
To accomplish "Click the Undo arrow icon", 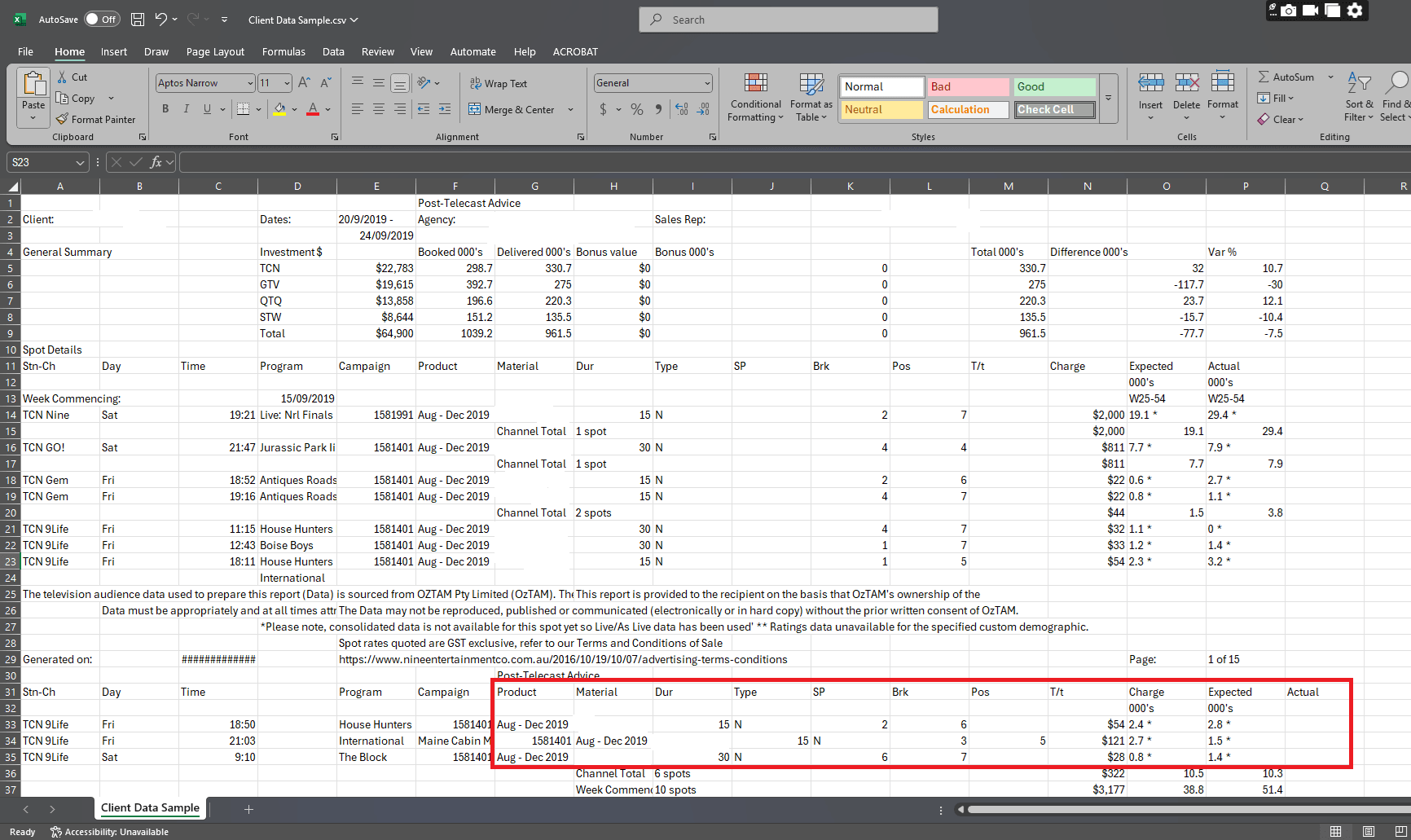I will pos(161,19).
